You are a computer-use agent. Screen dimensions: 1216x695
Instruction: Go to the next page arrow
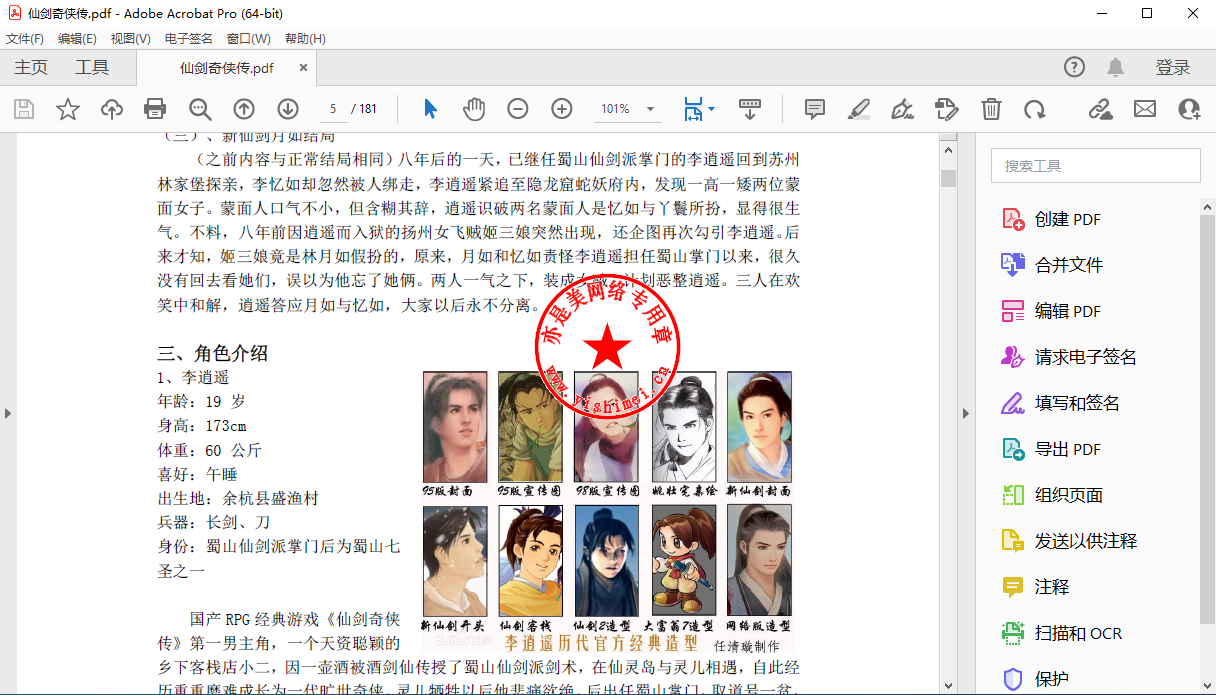pyautogui.click(x=288, y=109)
